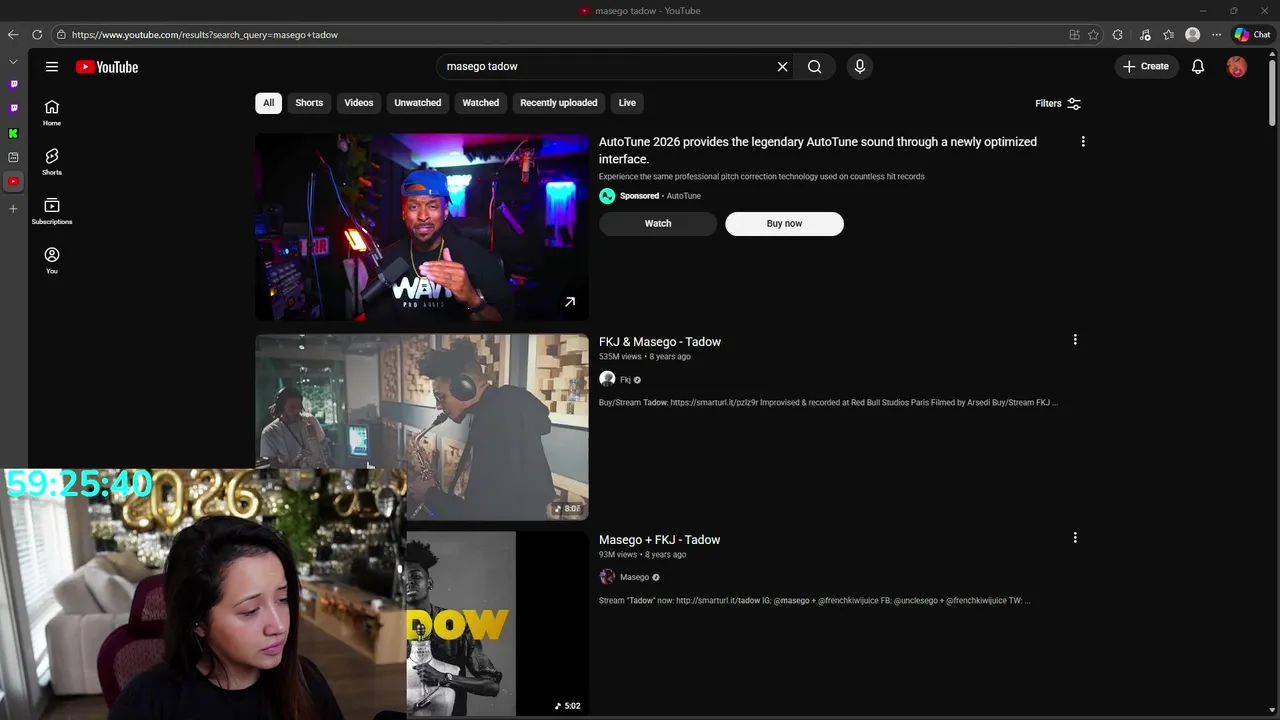Open options menu for Masego + FKJ - Tadow
Image resolution: width=1280 pixels, height=720 pixels.
point(1075,538)
